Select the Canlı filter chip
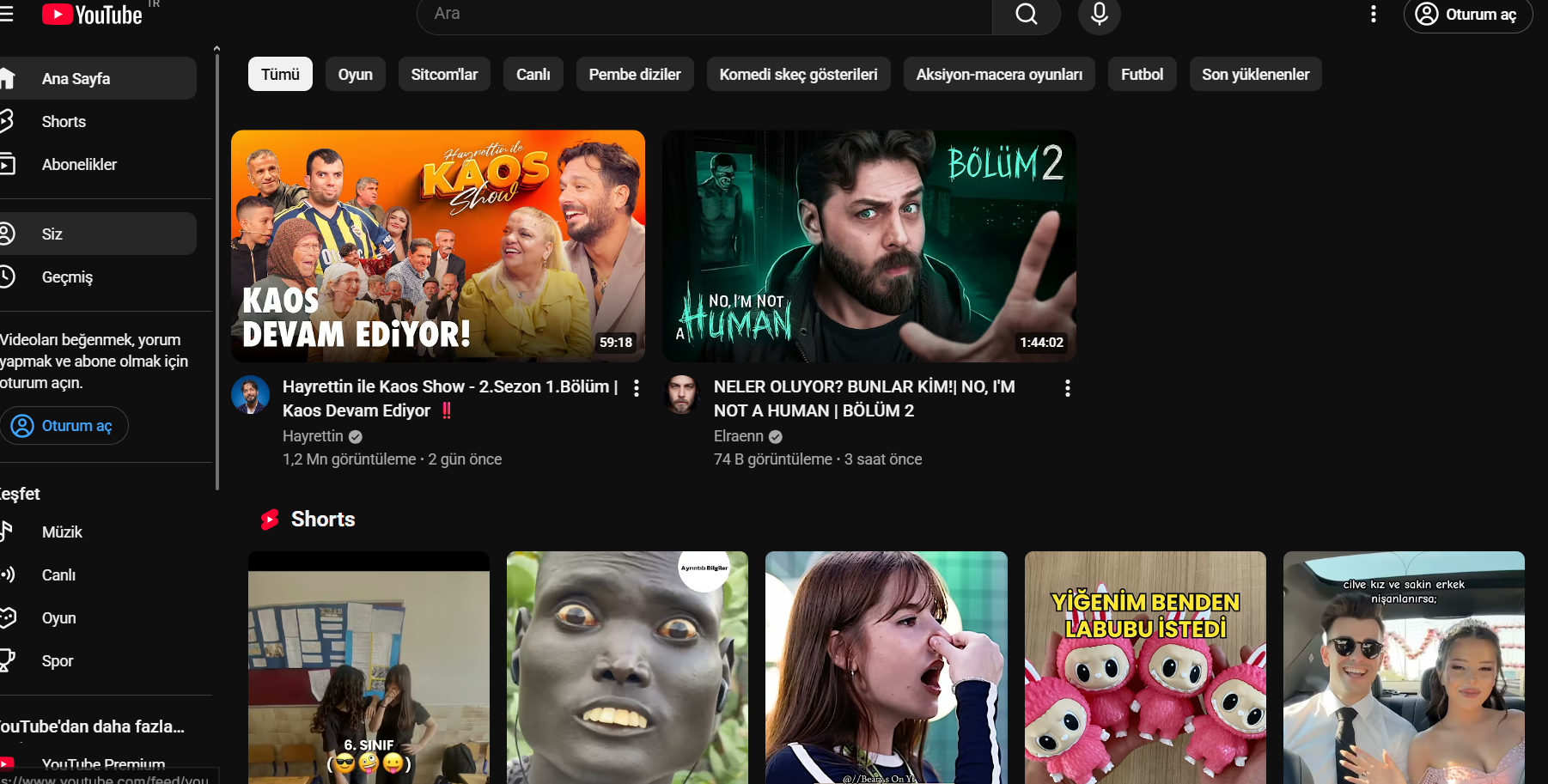 tap(533, 75)
